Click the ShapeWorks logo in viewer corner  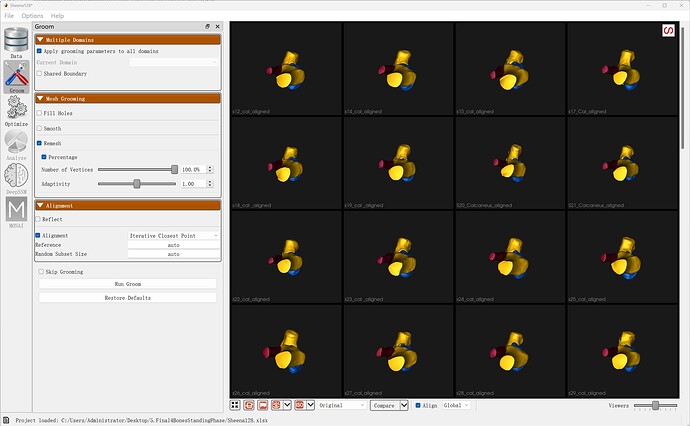pyautogui.click(x=668, y=30)
